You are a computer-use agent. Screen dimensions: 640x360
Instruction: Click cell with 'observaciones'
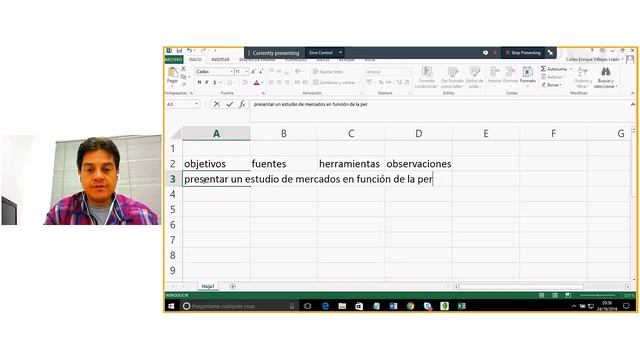[418, 164]
